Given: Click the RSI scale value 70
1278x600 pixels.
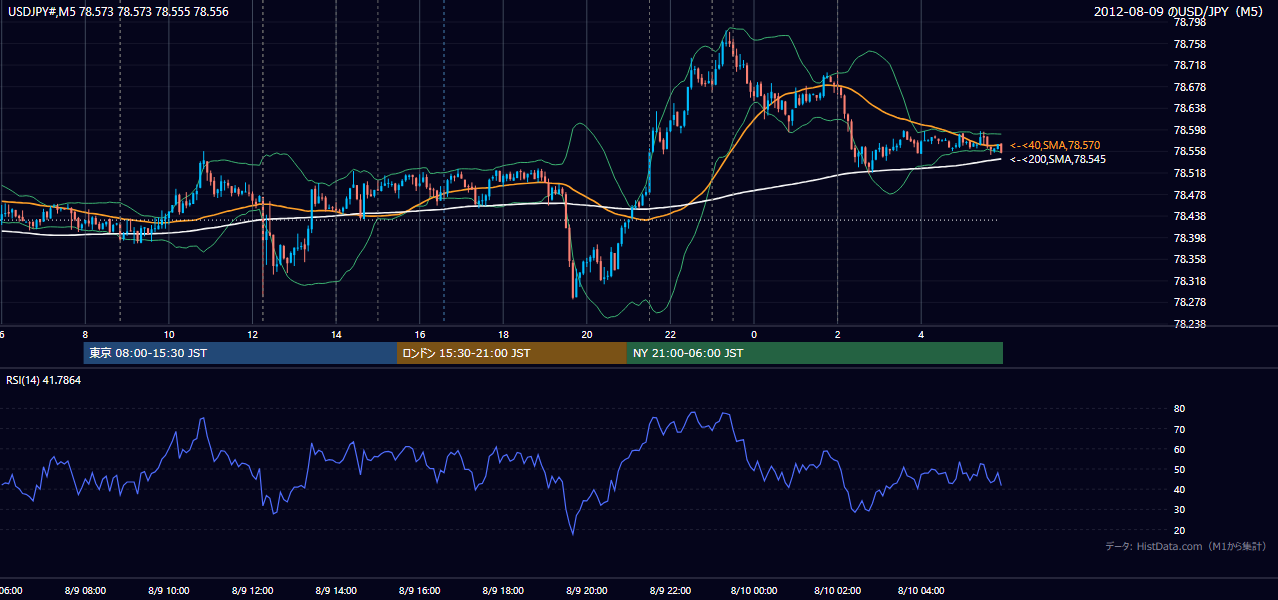Looking at the screenshot, I should pyautogui.click(x=1179, y=429).
